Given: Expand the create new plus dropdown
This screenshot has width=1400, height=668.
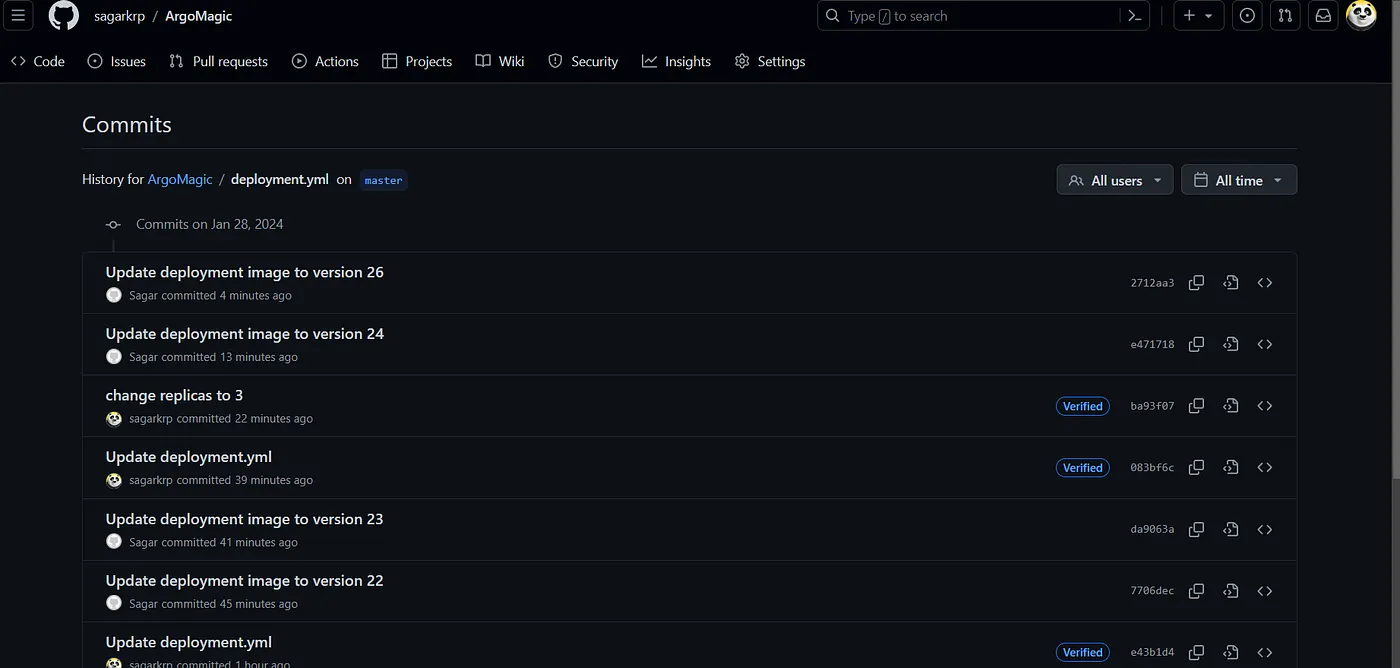Looking at the screenshot, I should point(1198,16).
